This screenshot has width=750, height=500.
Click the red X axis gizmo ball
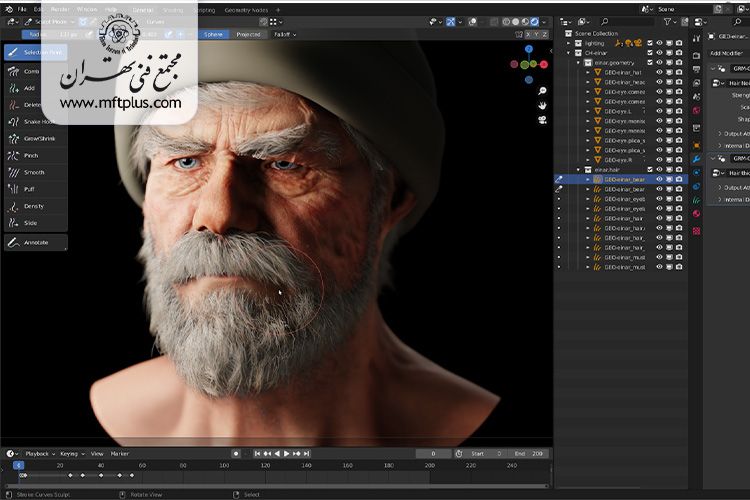coord(543,64)
